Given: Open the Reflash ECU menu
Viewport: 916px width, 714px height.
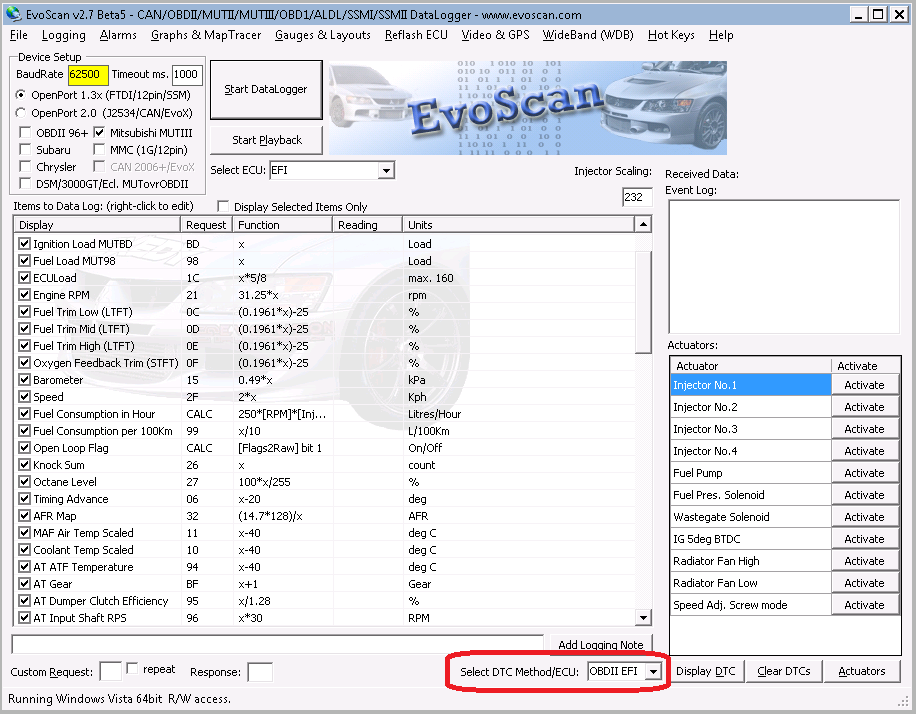Looking at the screenshot, I should (x=416, y=35).
